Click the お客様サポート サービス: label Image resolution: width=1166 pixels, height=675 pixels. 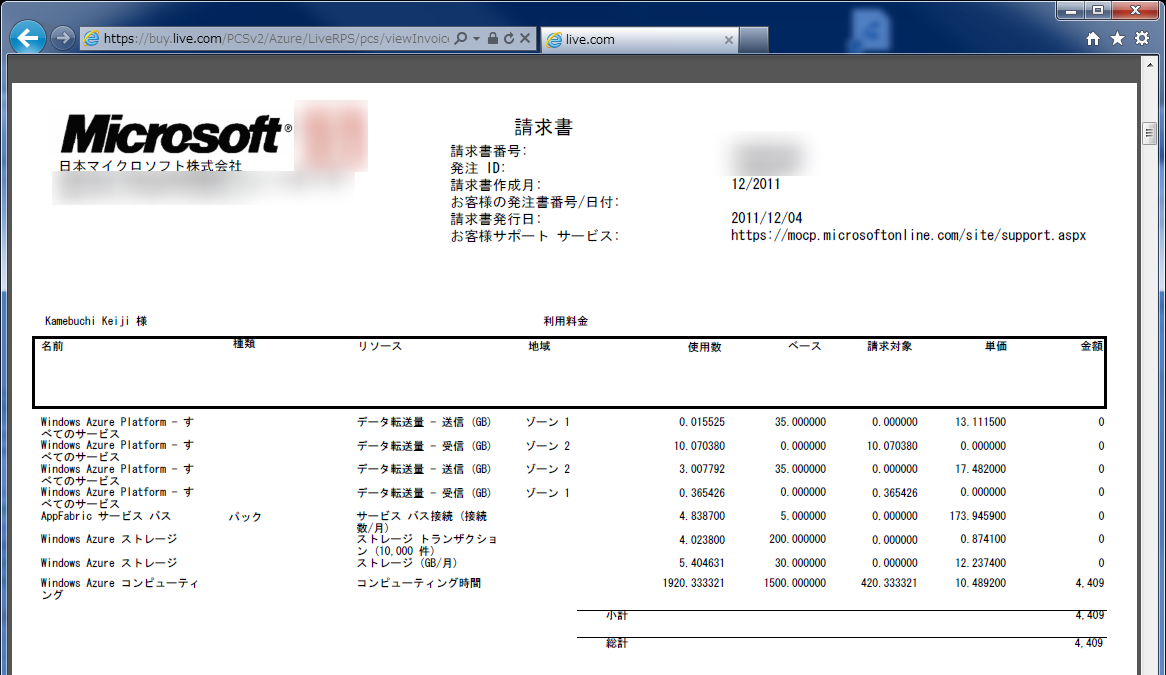pyautogui.click(x=535, y=236)
